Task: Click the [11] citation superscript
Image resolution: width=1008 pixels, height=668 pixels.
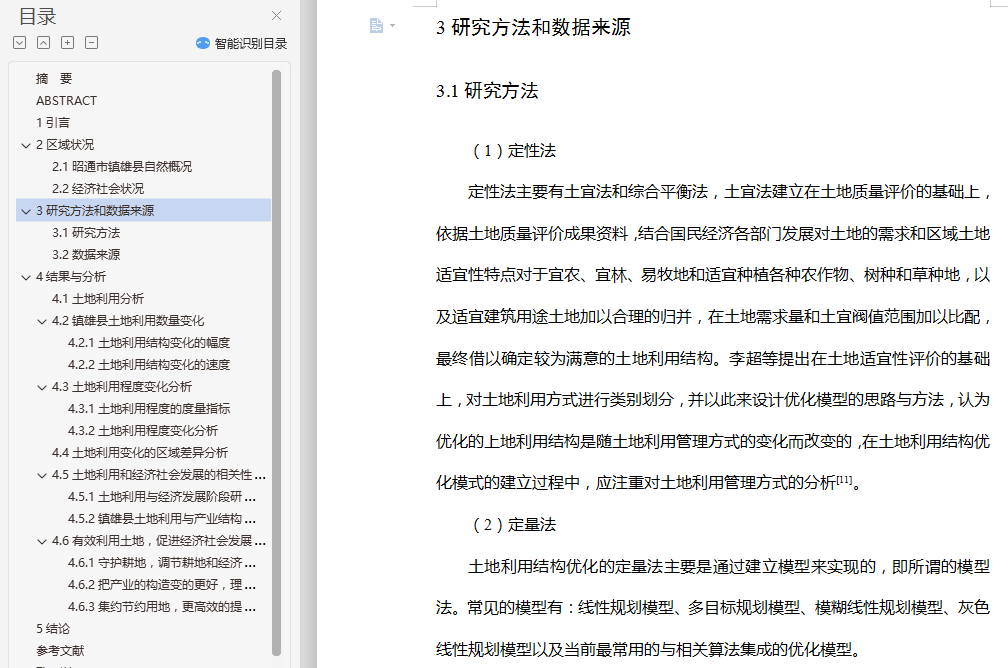Action: click(844, 479)
